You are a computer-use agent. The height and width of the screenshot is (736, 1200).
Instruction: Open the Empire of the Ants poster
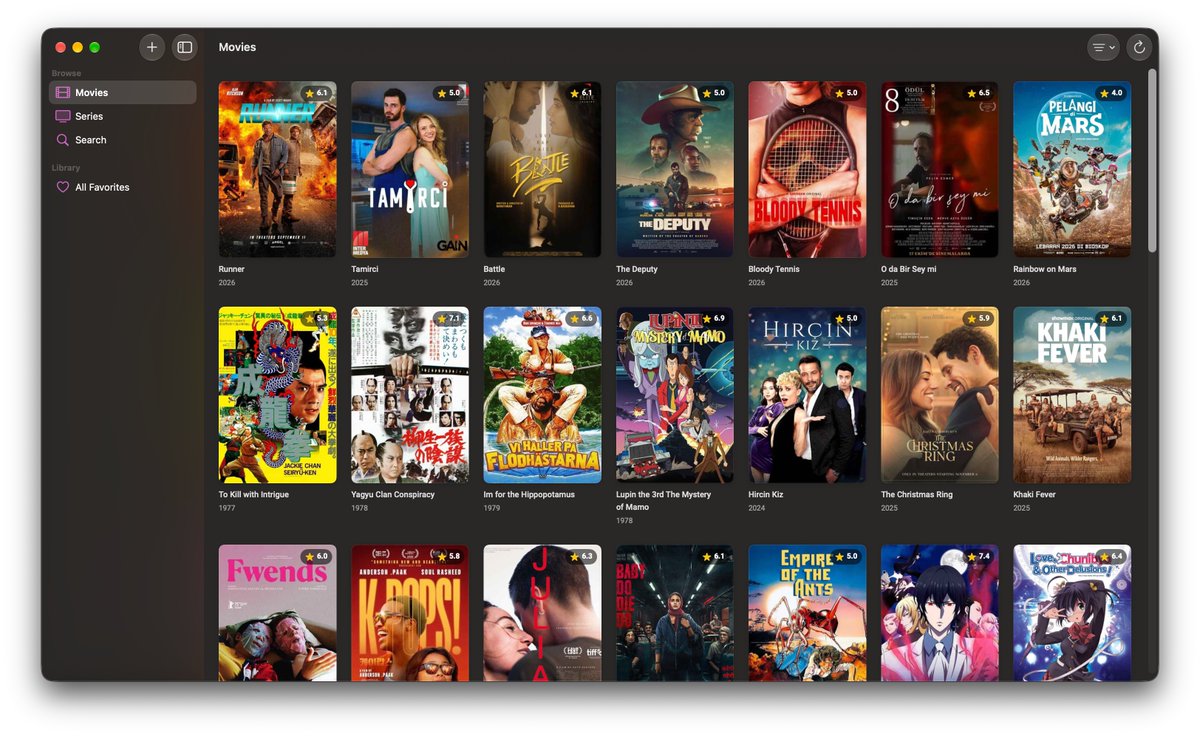click(807, 613)
